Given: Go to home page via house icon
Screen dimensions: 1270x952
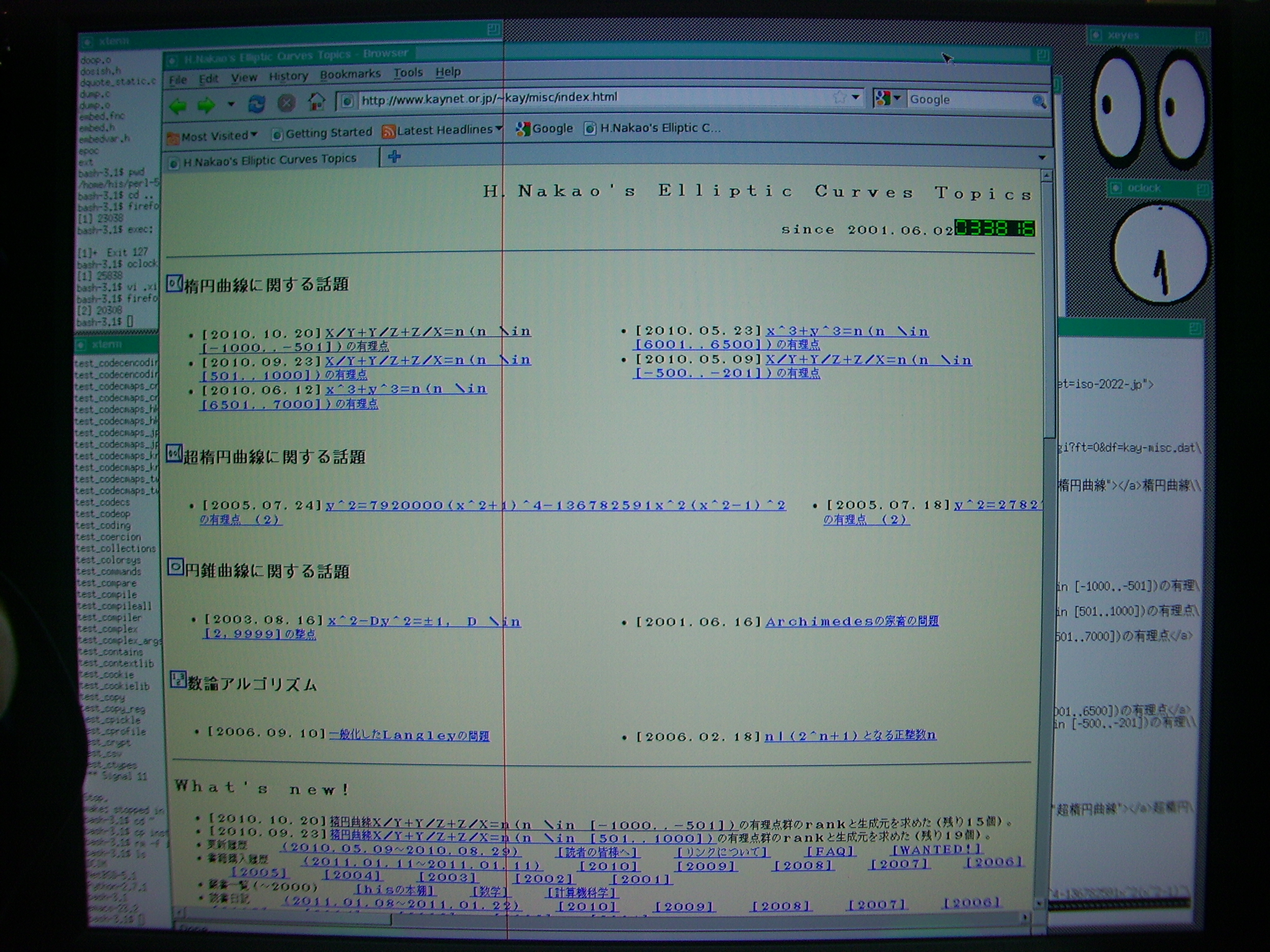Looking at the screenshot, I should (x=317, y=102).
